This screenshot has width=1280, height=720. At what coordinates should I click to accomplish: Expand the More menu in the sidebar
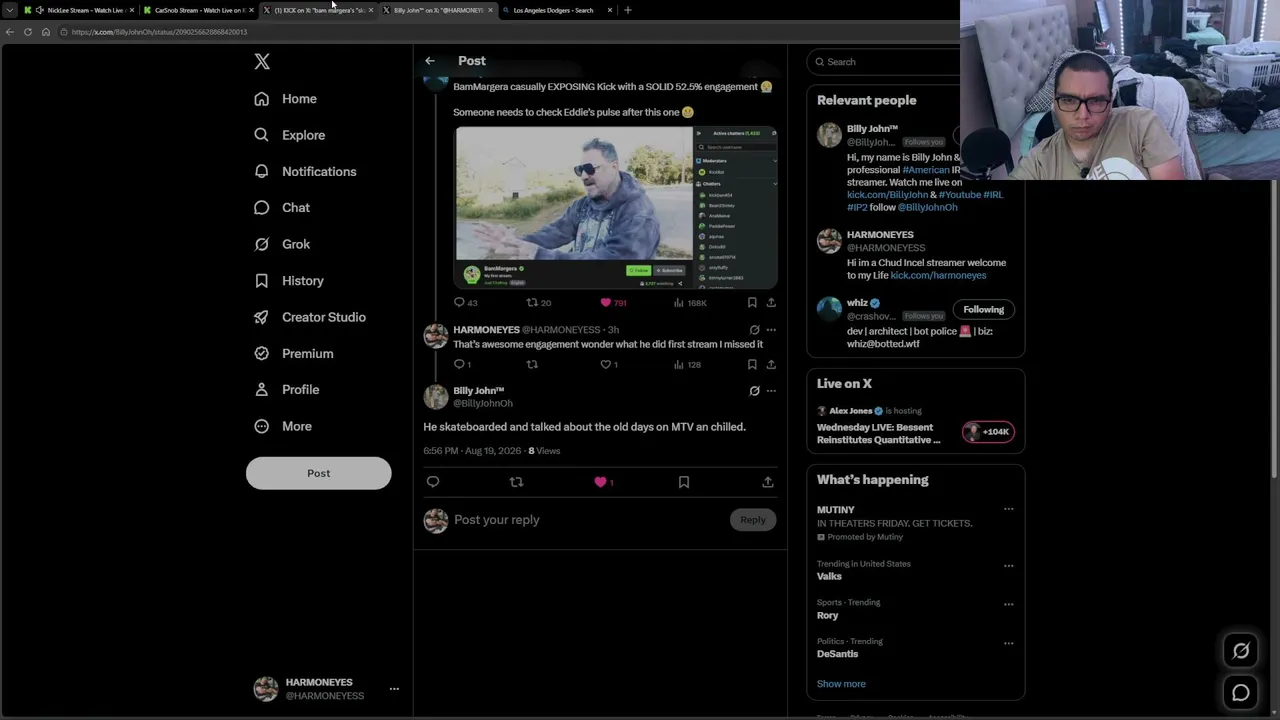tap(283, 426)
